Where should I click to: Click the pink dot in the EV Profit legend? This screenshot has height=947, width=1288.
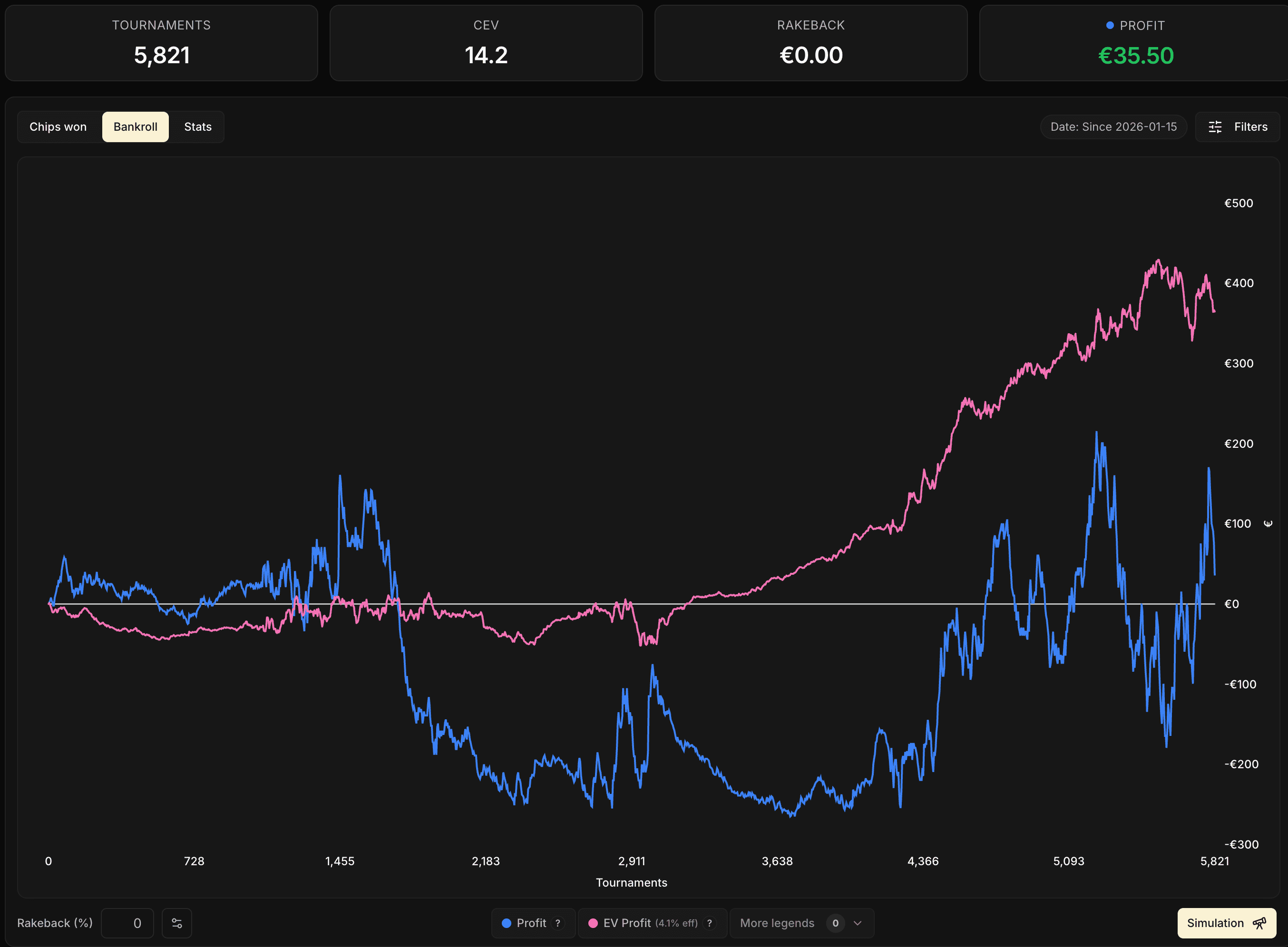pyautogui.click(x=593, y=923)
